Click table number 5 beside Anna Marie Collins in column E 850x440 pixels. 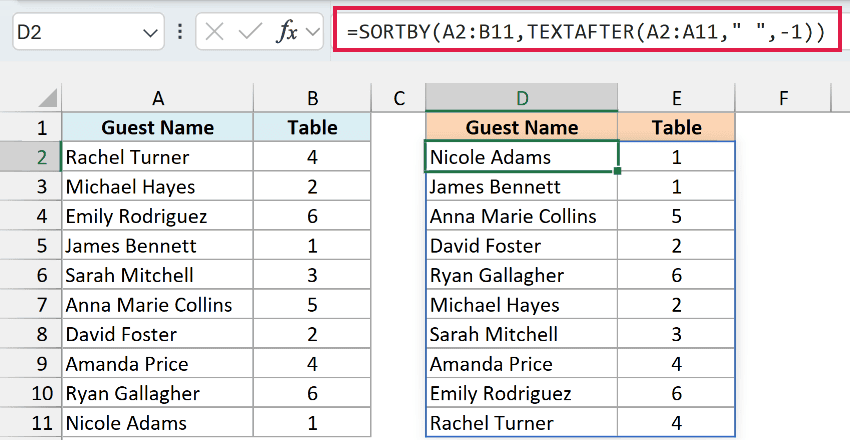[677, 216]
